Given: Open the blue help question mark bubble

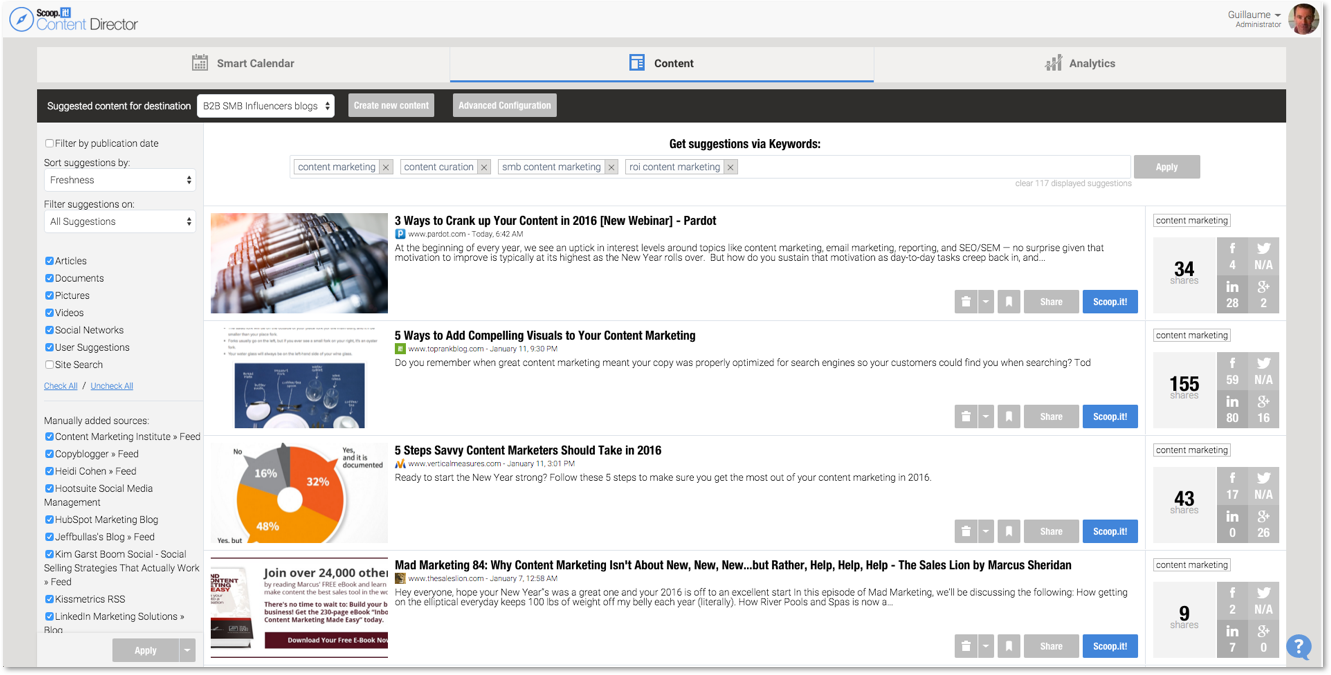Looking at the screenshot, I should (1298, 647).
